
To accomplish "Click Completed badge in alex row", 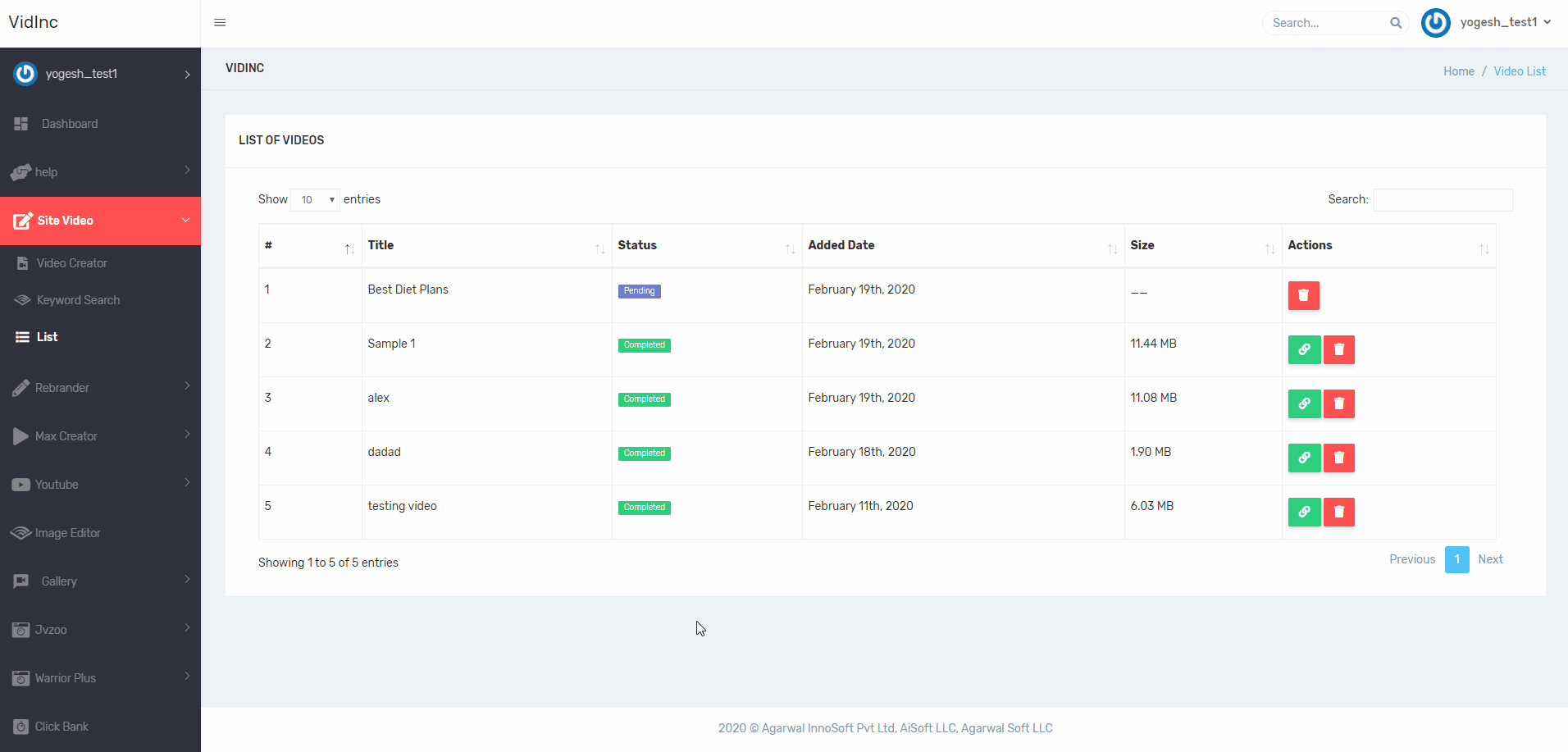I will (644, 399).
